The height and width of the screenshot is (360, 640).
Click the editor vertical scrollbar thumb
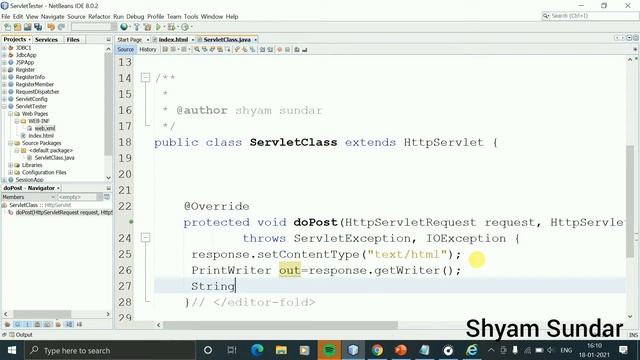point(630,202)
